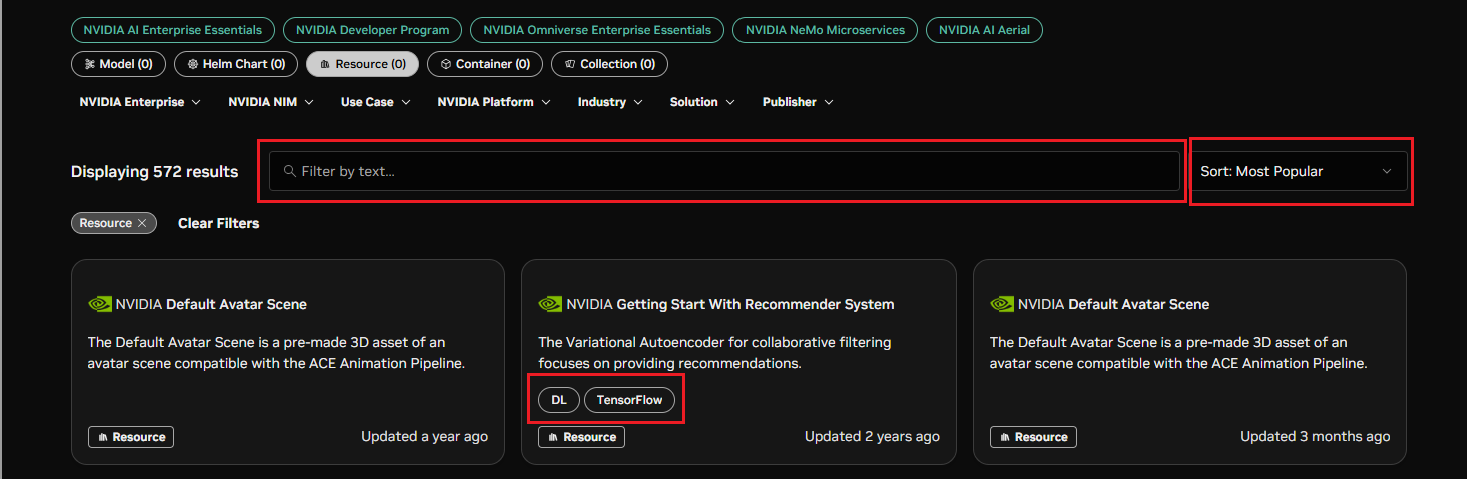Expand the NVIDIA Enterprise filter dropdown

click(x=140, y=102)
